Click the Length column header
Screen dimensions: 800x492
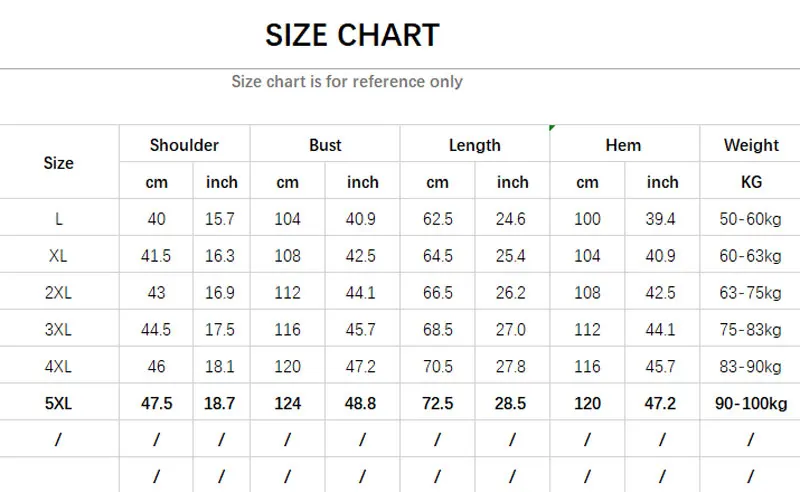[x=474, y=145]
